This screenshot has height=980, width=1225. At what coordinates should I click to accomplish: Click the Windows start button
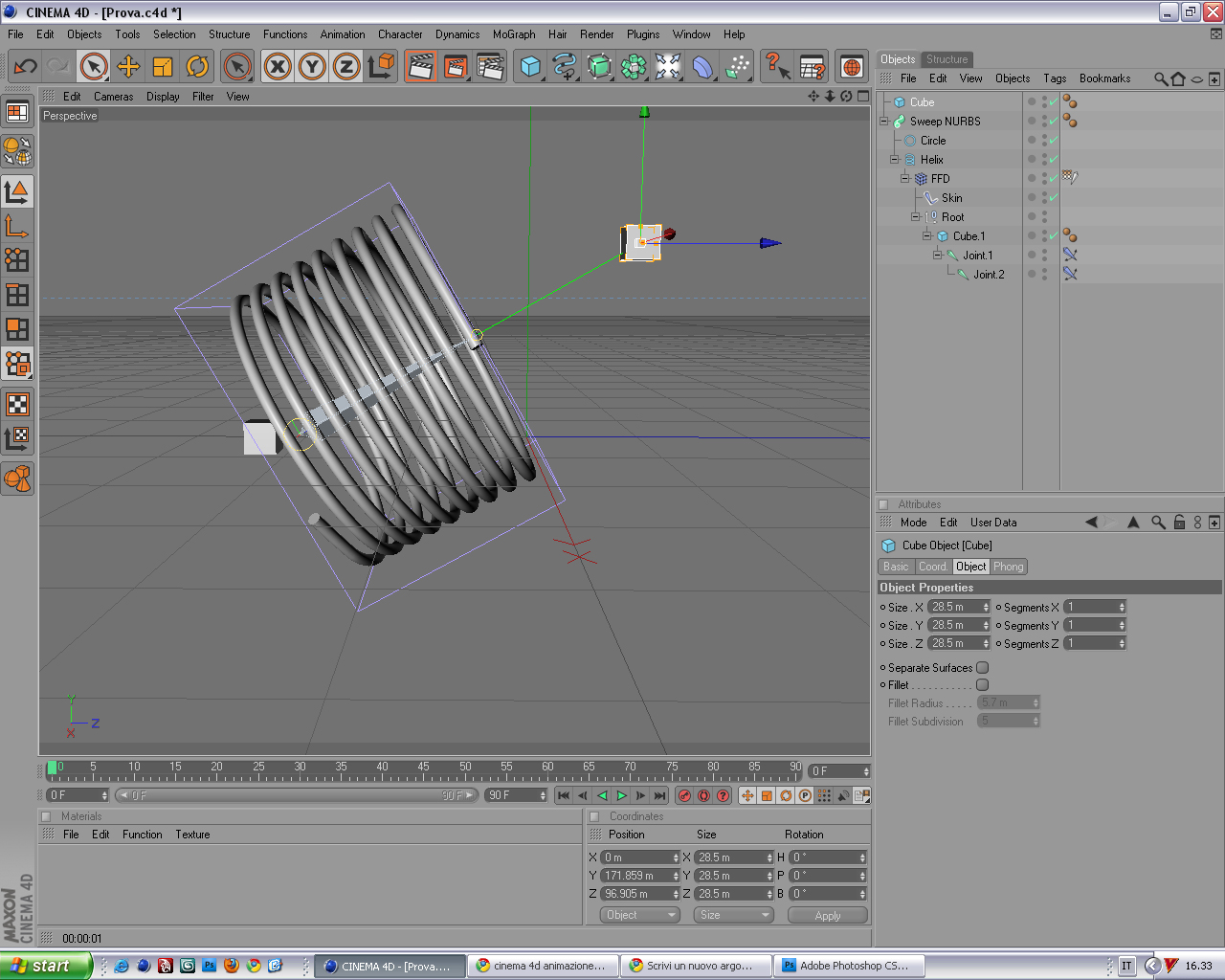45,966
